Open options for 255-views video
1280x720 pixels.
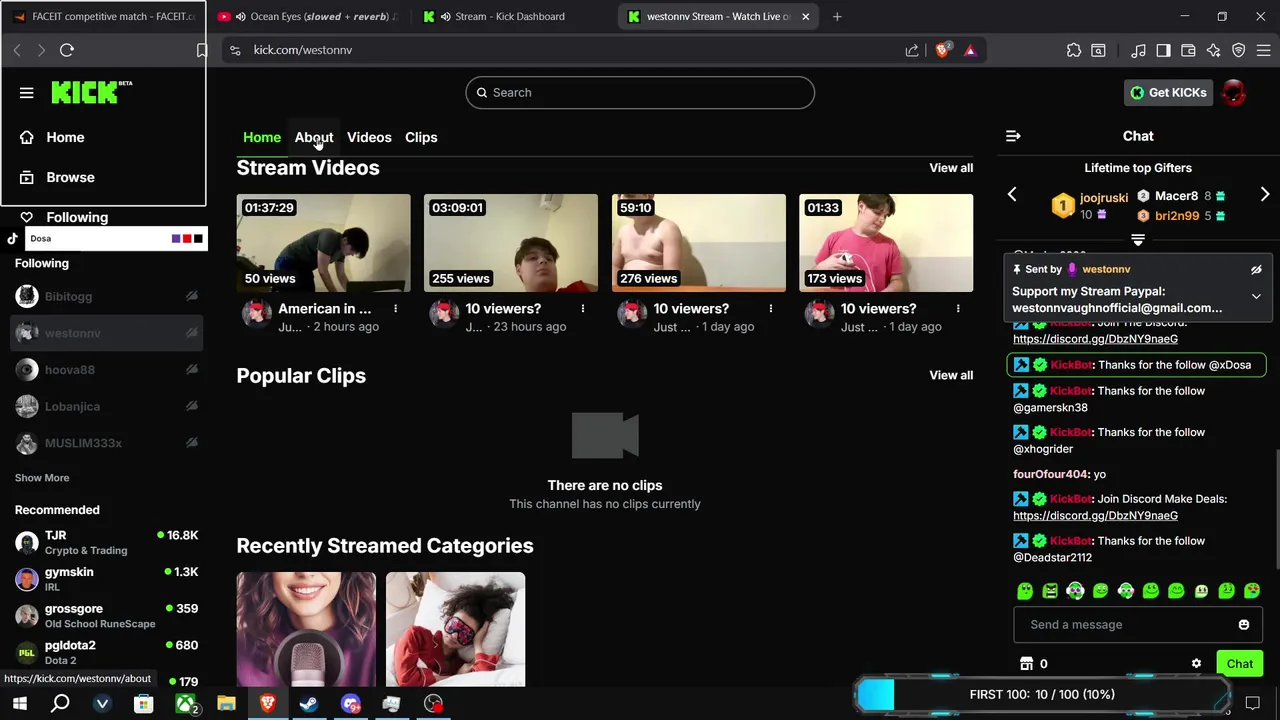coord(583,309)
